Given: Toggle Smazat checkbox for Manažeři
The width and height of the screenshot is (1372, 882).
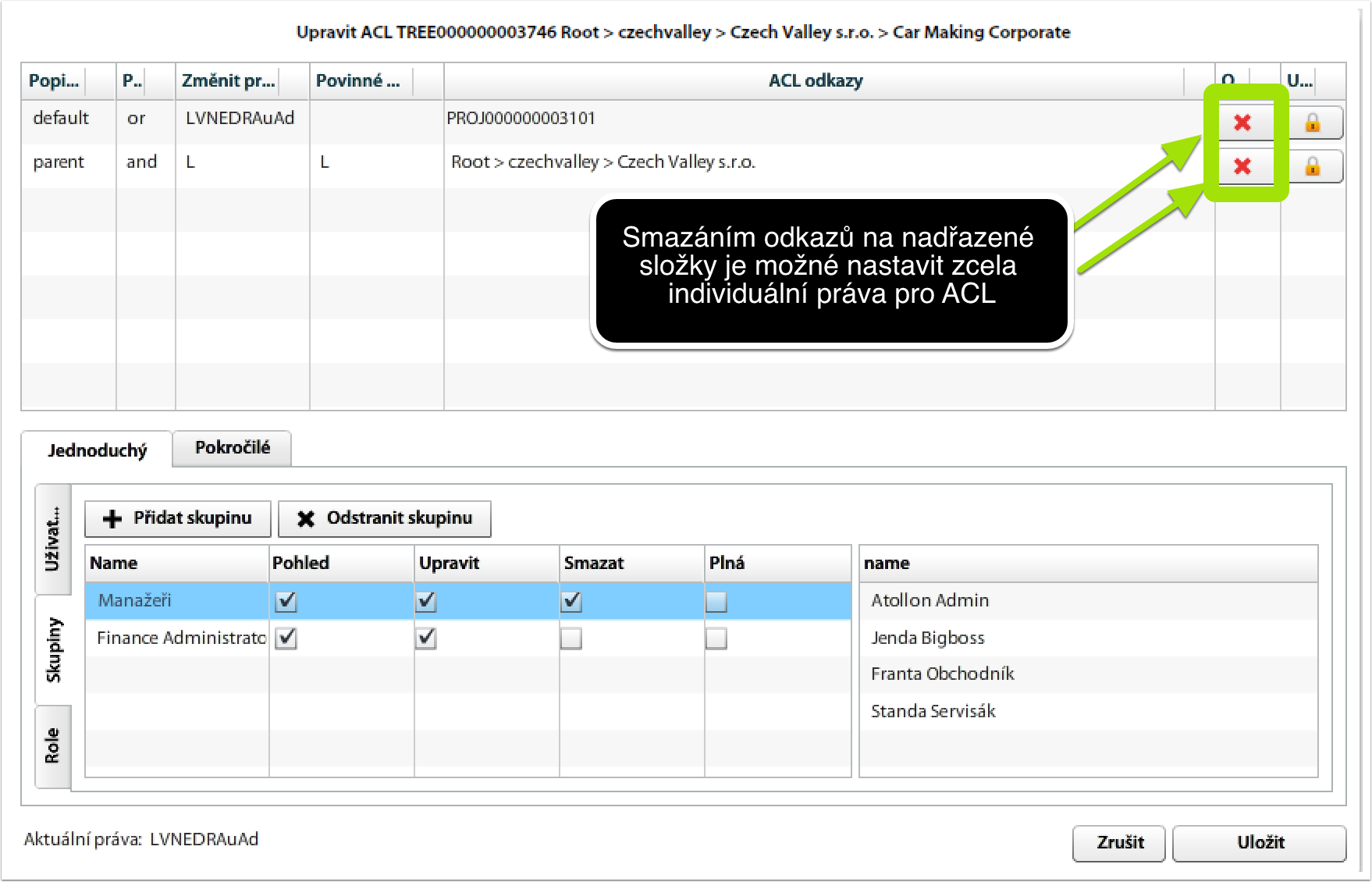Looking at the screenshot, I should (571, 601).
